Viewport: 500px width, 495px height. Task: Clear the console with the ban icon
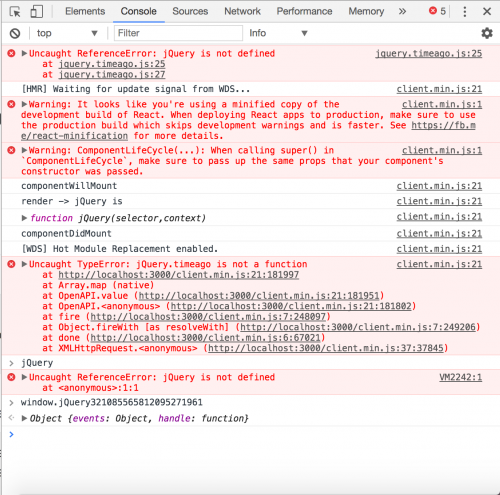15,33
